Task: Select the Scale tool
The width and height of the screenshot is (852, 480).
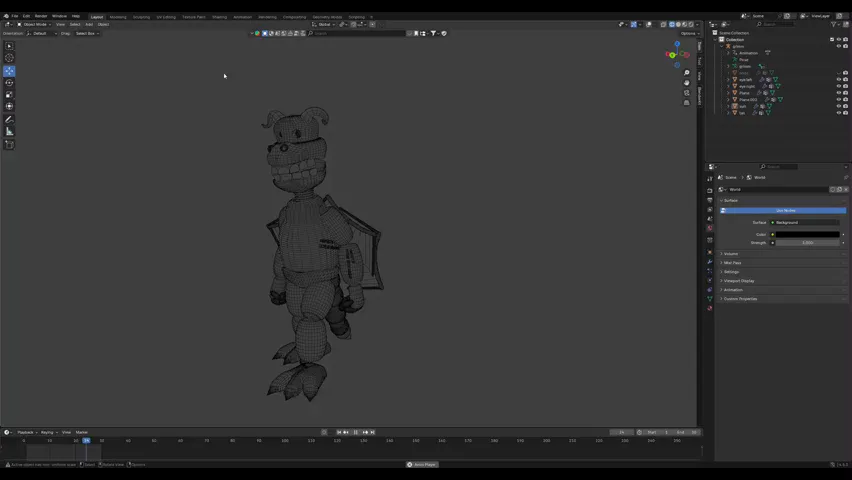Action: coord(9,95)
